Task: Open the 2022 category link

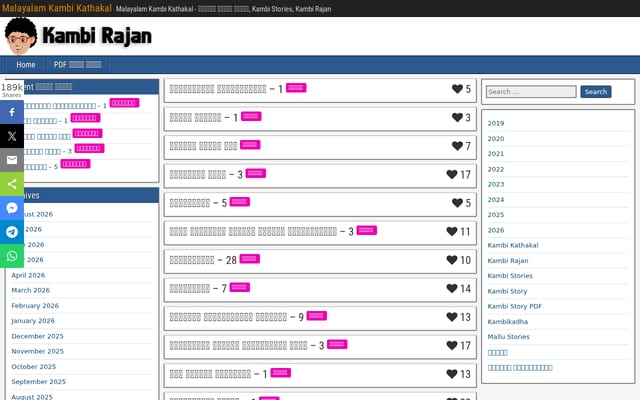Action: coord(496,169)
